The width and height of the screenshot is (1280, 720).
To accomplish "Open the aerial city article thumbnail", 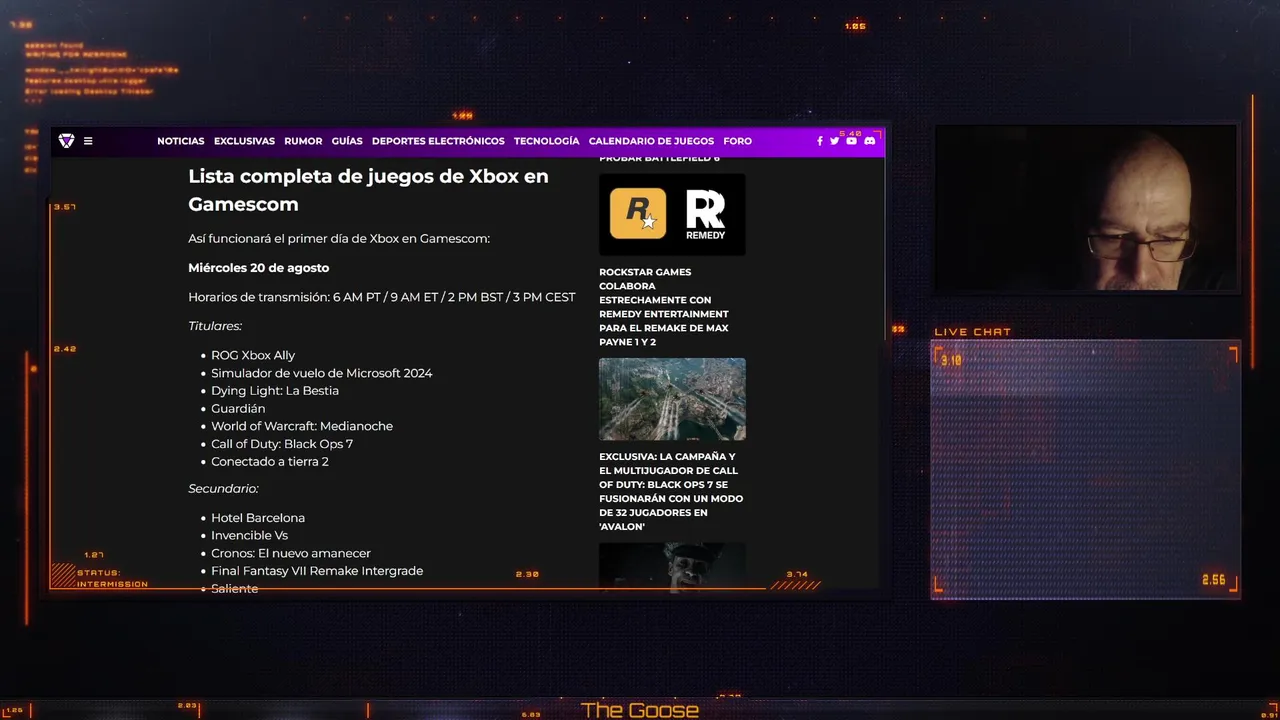I will (672, 399).
